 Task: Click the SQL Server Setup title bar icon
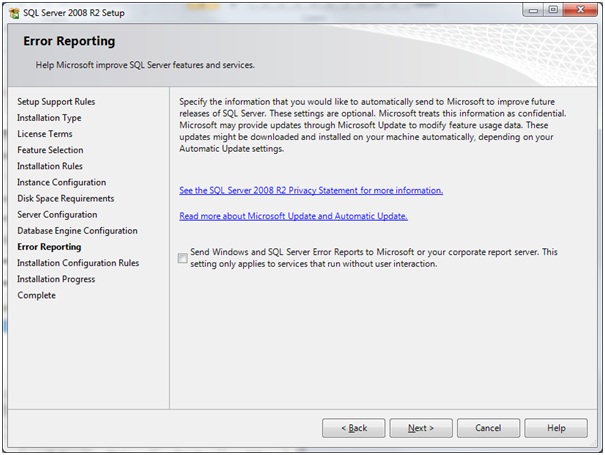coord(14,13)
